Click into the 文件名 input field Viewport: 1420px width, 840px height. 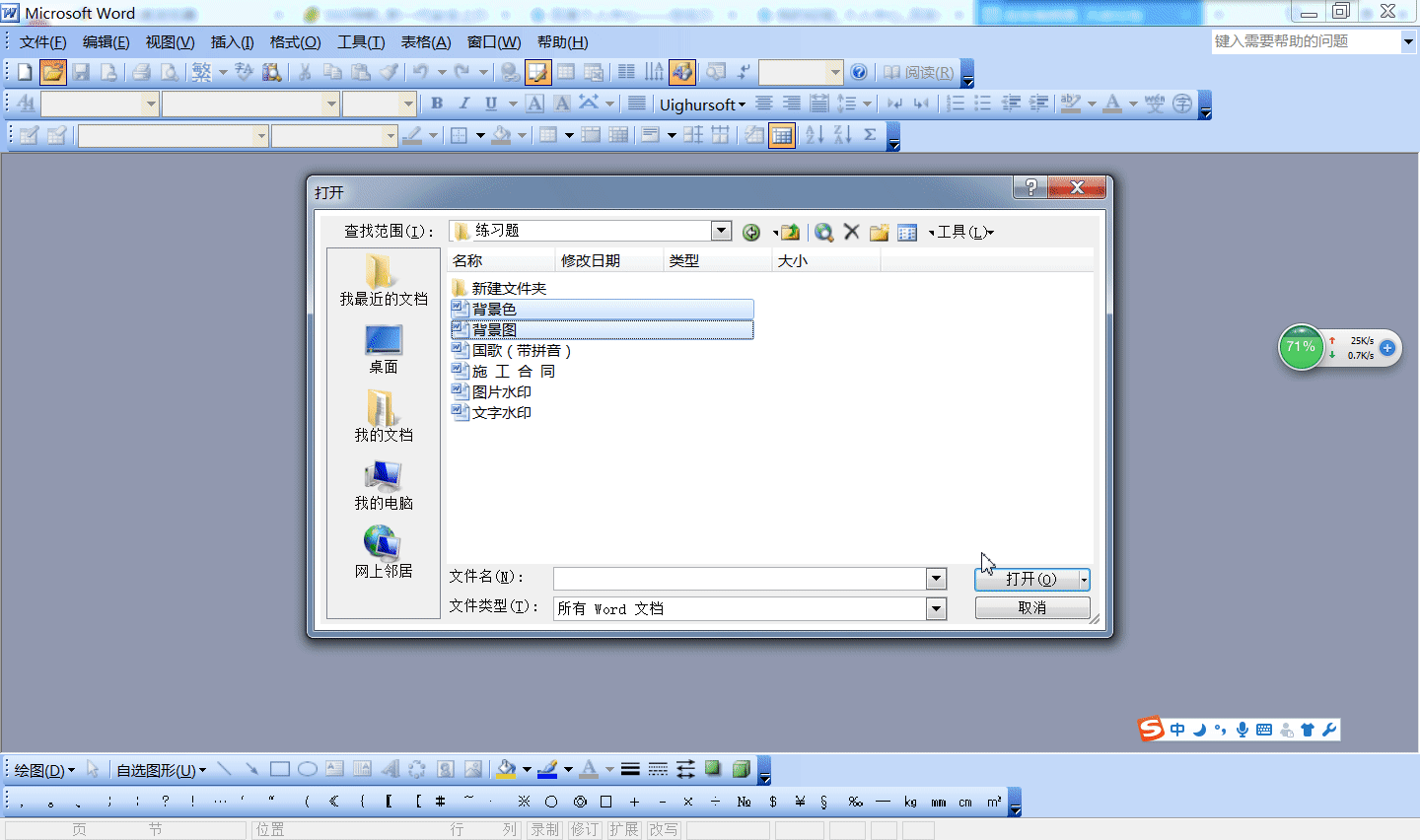coord(740,579)
